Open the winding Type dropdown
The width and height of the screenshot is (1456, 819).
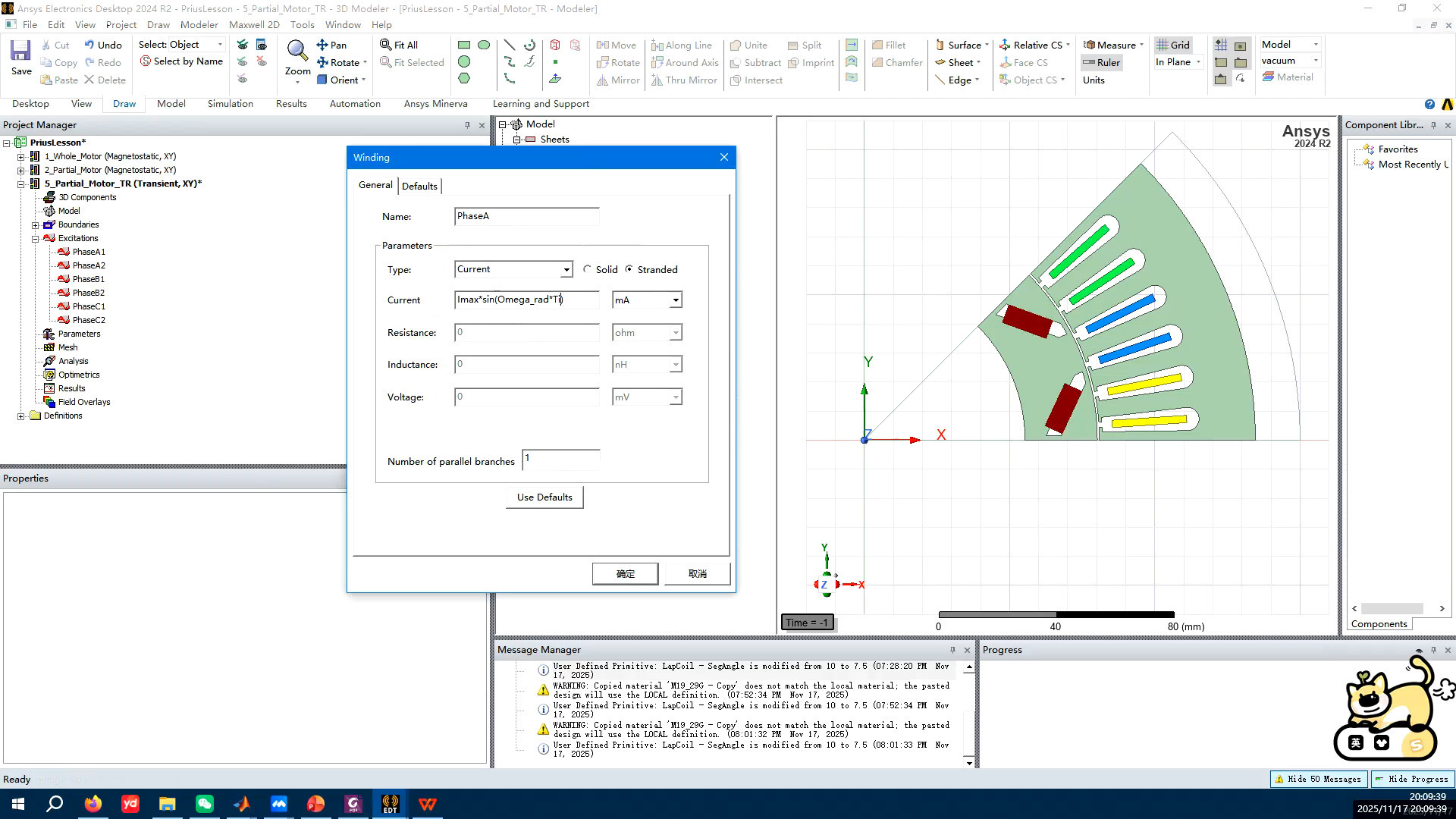[566, 270]
